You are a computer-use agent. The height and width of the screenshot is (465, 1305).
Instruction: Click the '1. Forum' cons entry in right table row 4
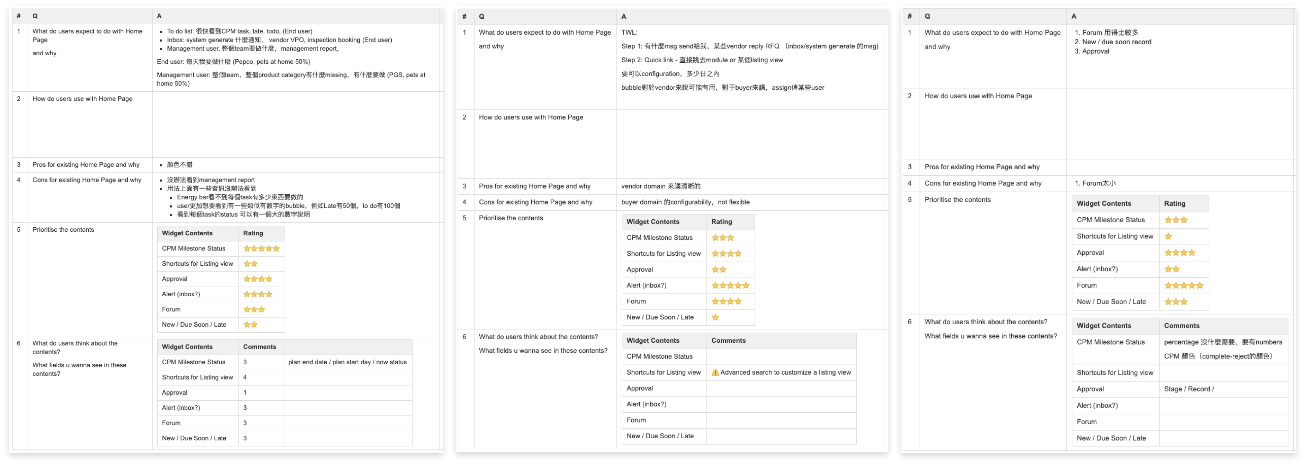(1094, 183)
